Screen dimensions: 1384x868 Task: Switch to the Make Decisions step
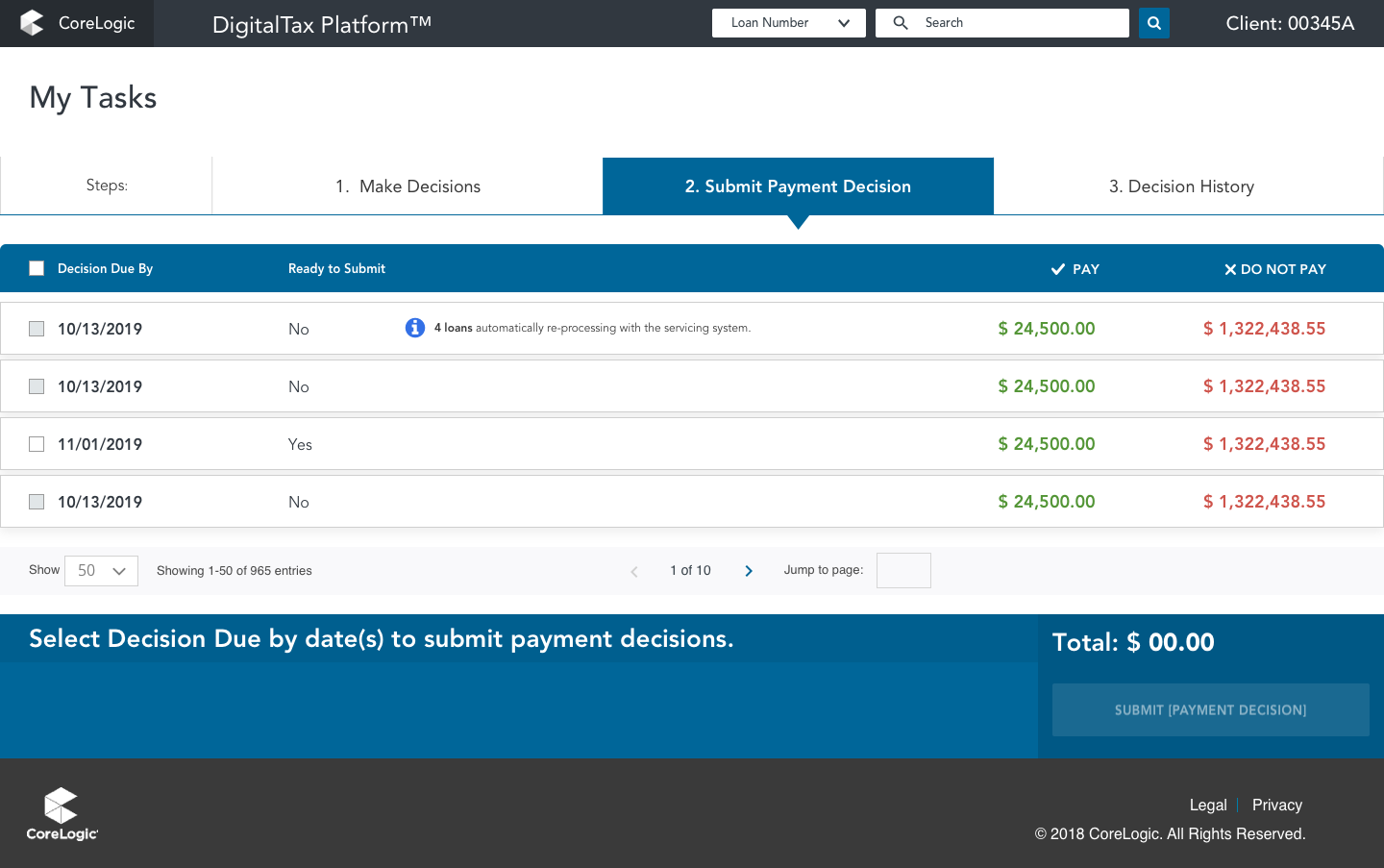[x=408, y=186]
